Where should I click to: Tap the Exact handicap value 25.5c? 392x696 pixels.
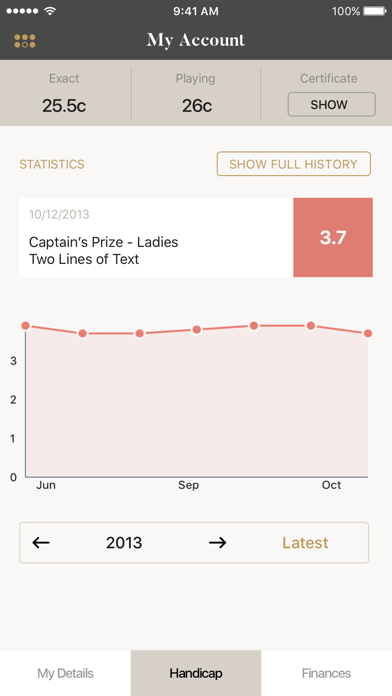[x=64, y=106]
